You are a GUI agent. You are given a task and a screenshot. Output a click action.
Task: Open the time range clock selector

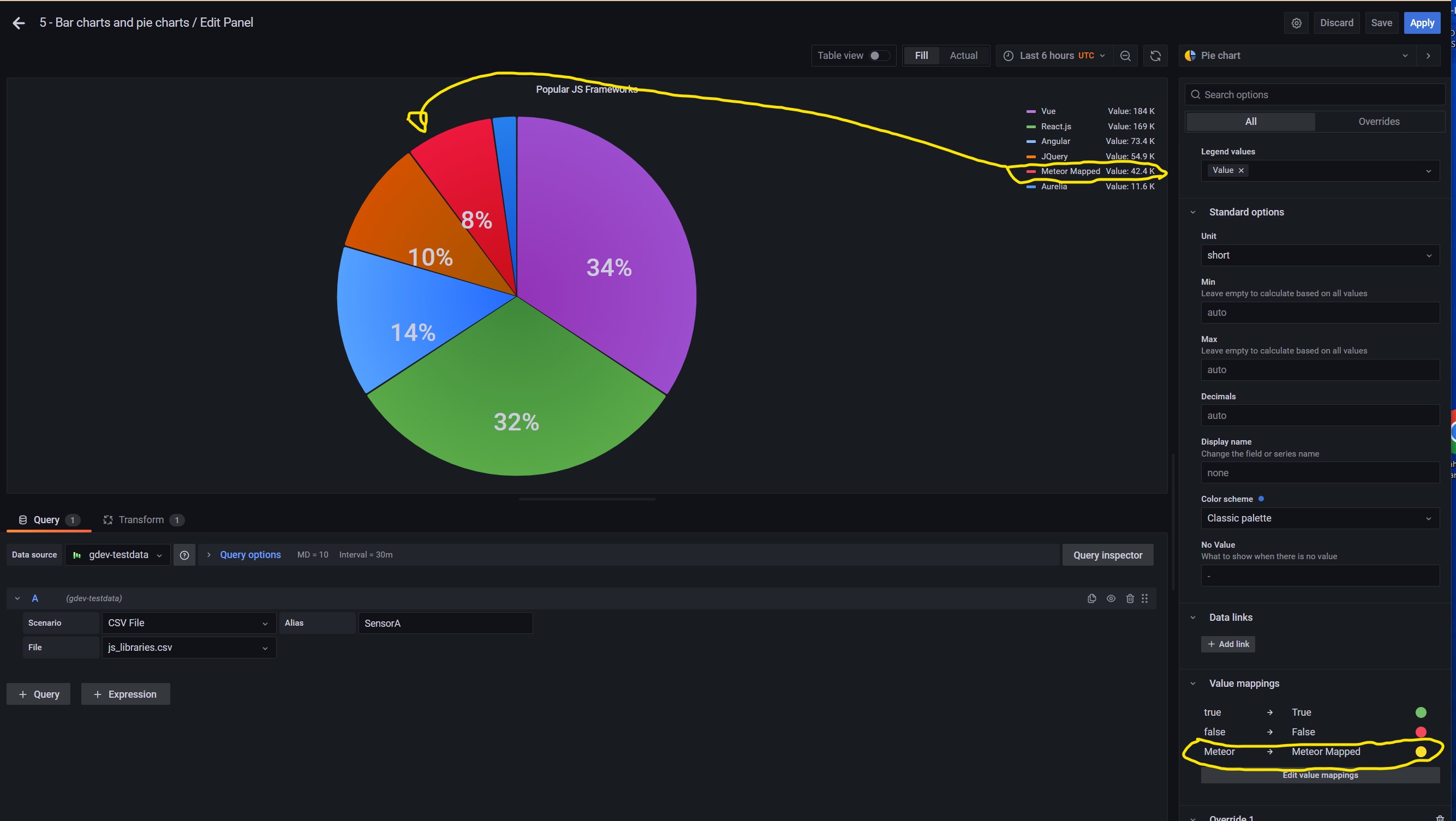pyautogui.click(x=1010, y=56)
